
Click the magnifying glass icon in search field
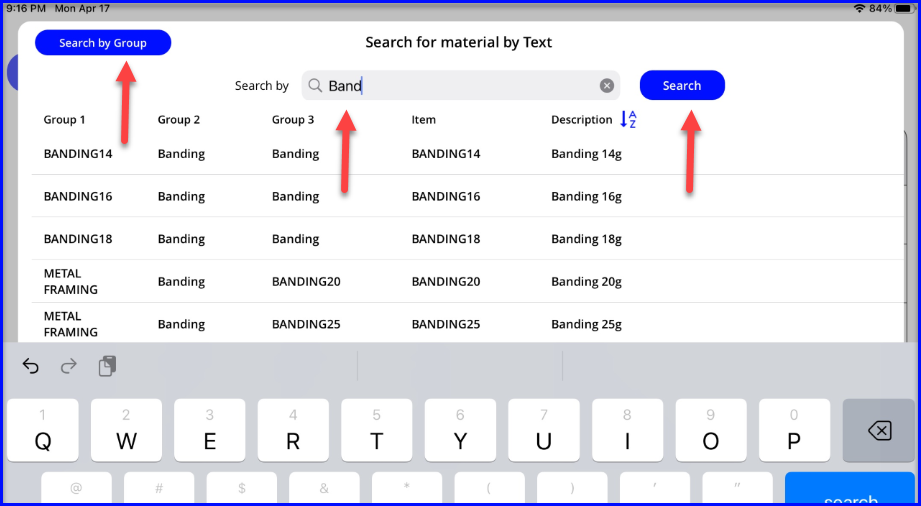(x=315, y=86)
